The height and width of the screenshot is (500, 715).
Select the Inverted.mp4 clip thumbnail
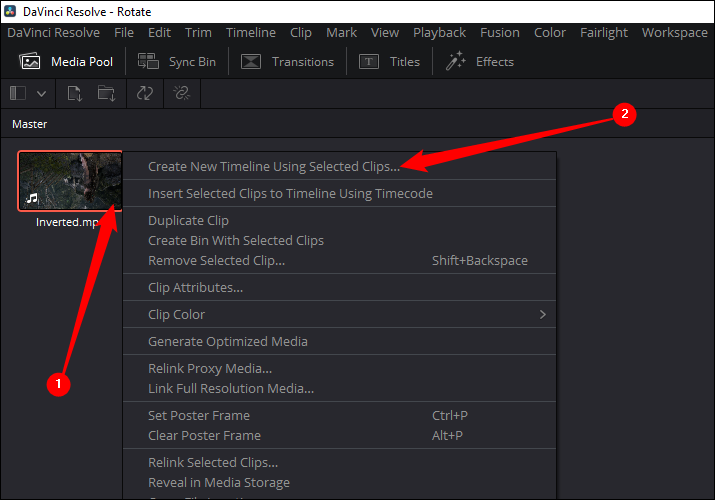tap(70, 181)
